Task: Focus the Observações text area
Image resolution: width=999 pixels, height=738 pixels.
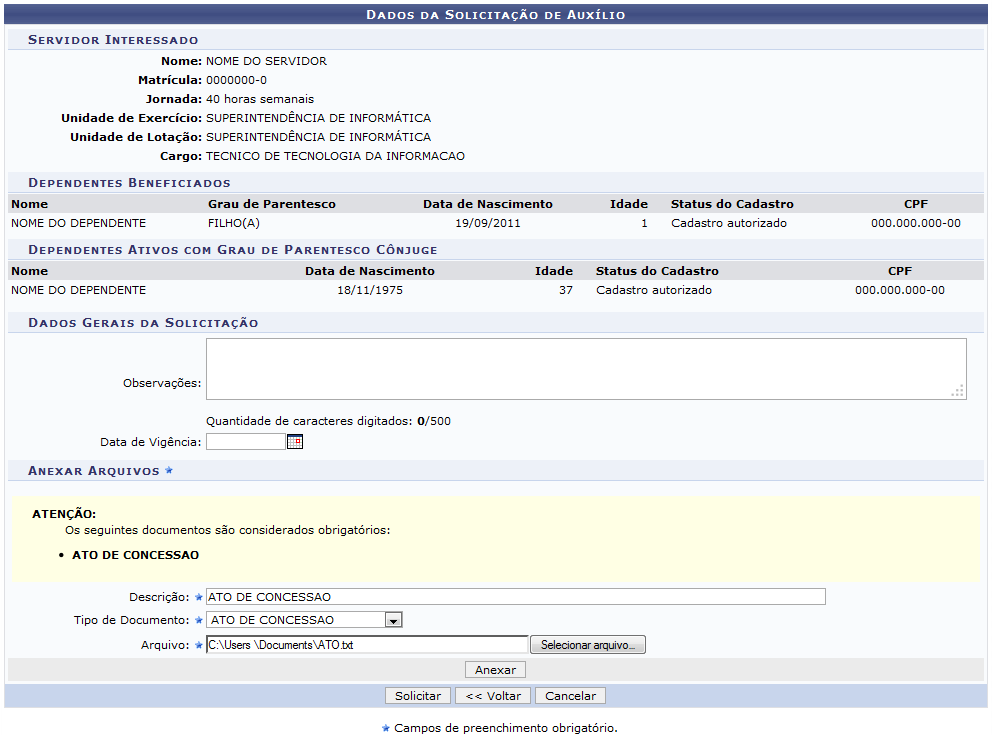Action: [x=585, y=369]
